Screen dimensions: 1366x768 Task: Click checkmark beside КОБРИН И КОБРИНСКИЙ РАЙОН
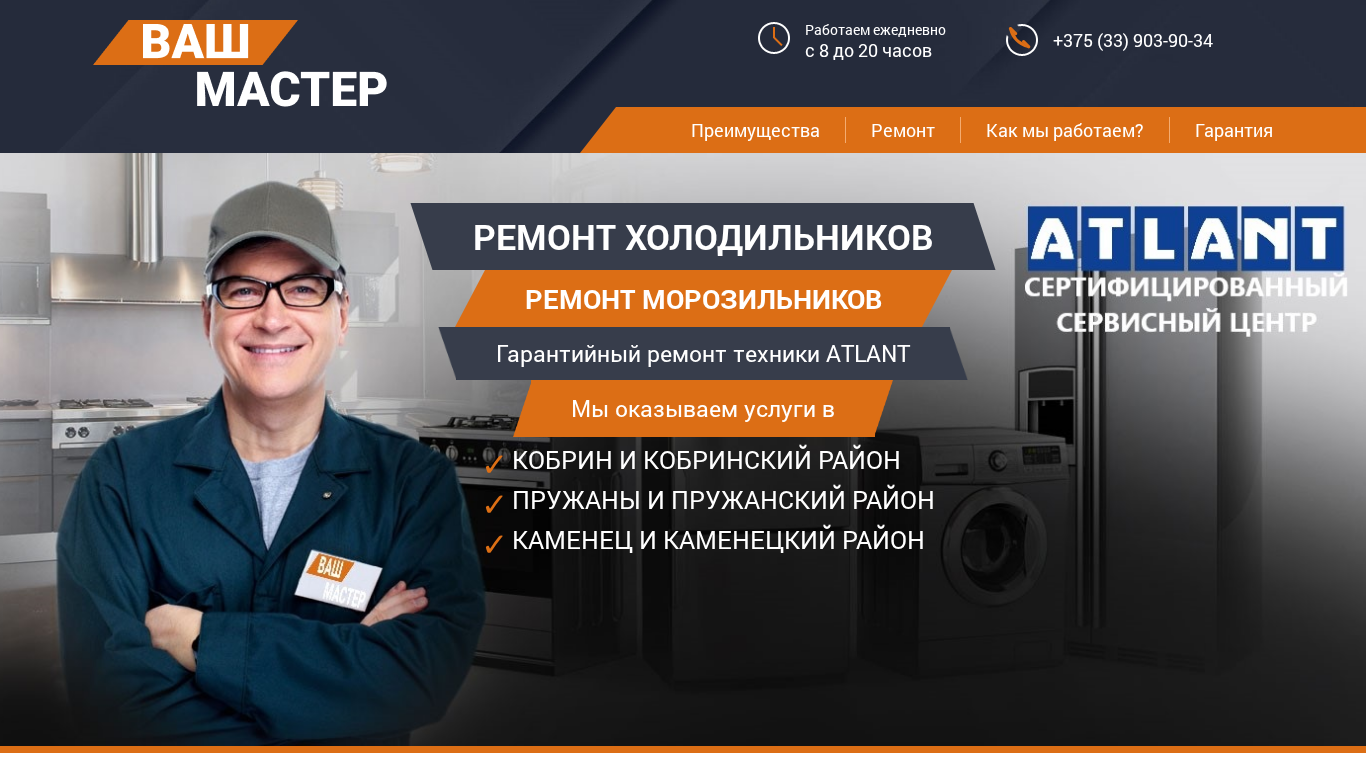493,463
